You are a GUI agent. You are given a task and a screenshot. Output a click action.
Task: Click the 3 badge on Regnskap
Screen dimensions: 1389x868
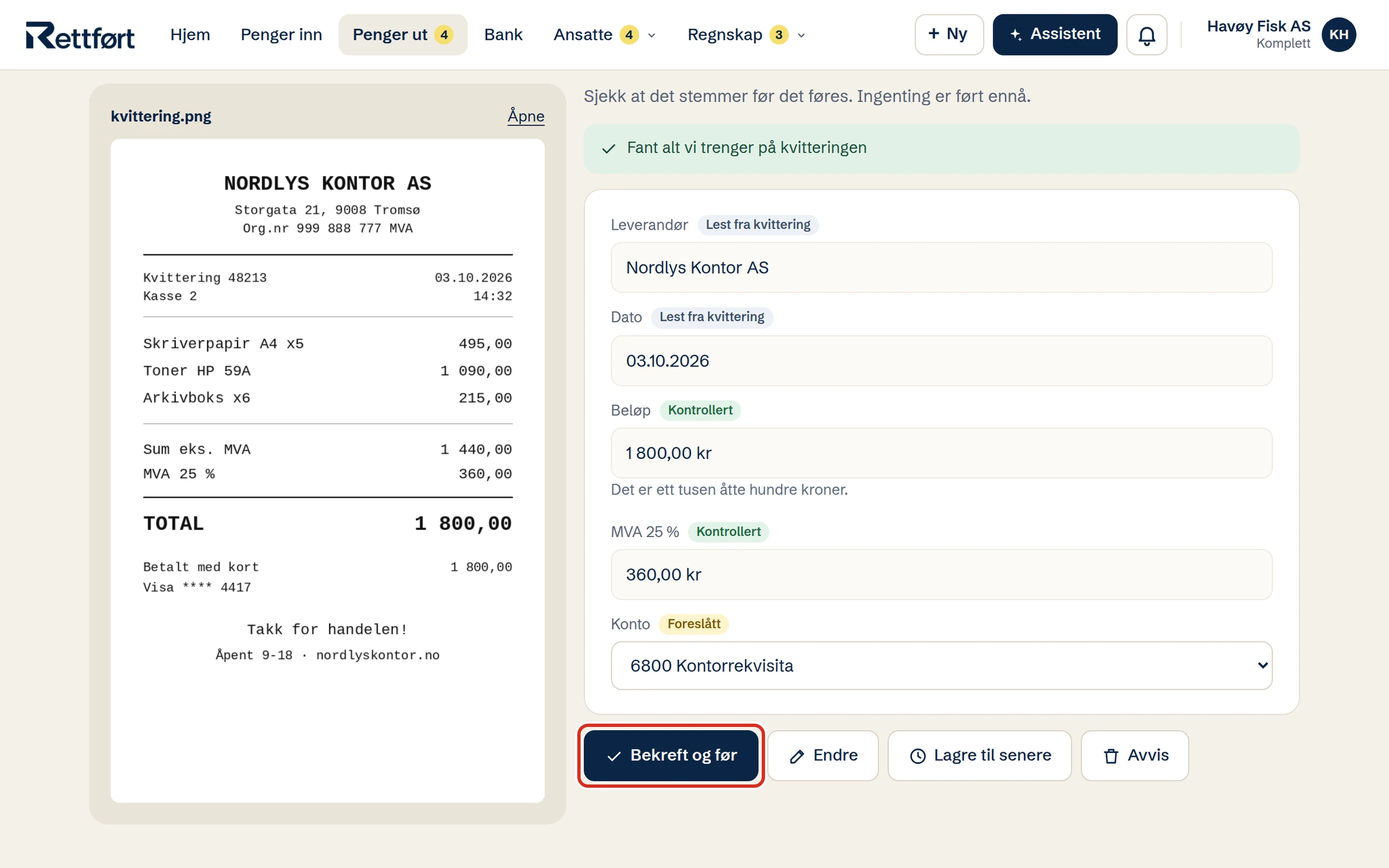click(778, 35)
